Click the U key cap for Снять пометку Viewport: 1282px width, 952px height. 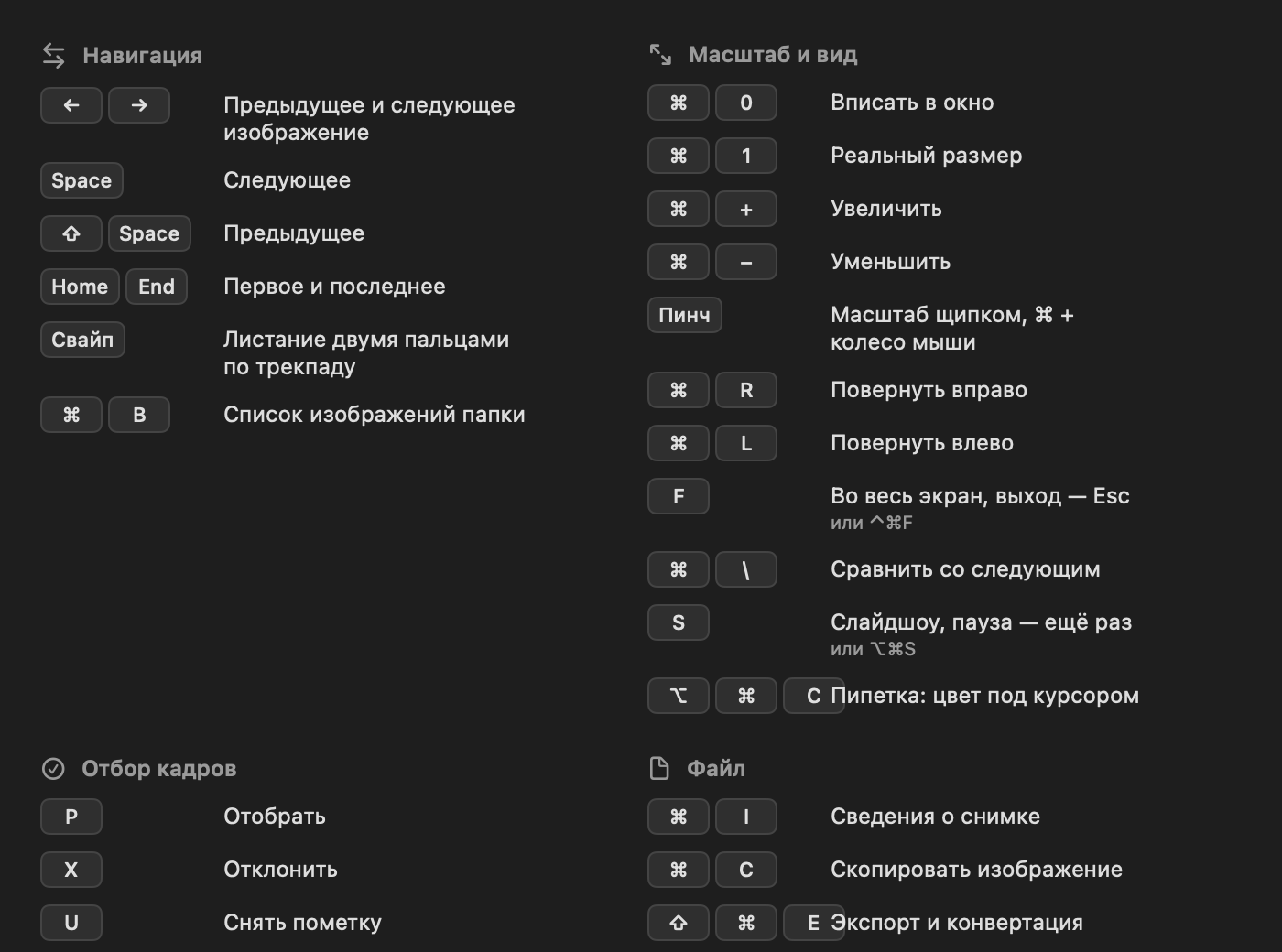[71, 923]
